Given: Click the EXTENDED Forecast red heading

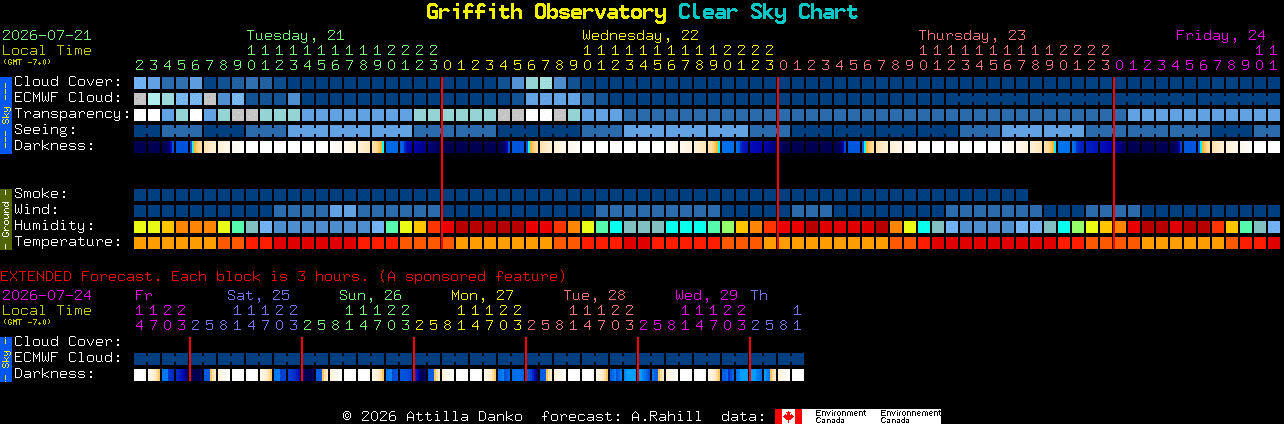Looking at the screenshot, I should pyautogui.click(x=283, y=276).
